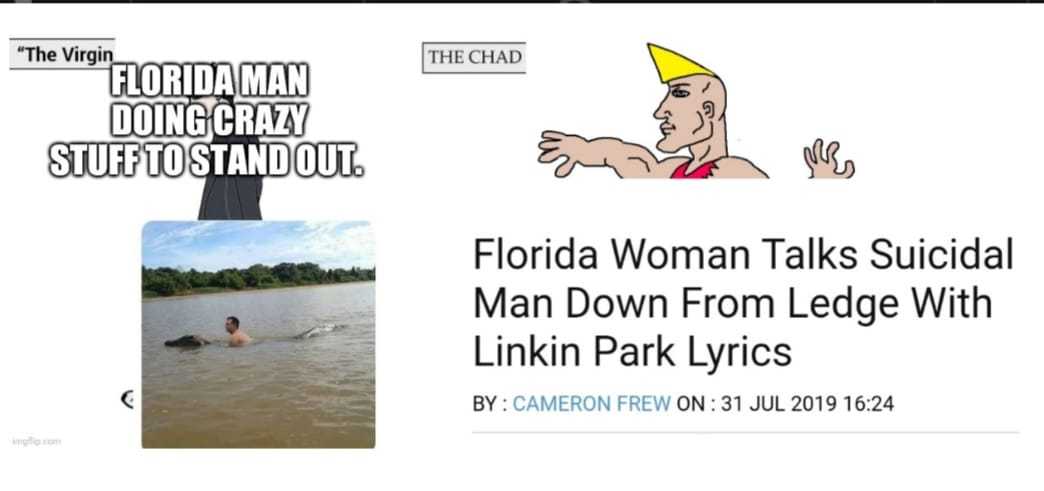Click the river photo thumbnail

tap(258, 334)
